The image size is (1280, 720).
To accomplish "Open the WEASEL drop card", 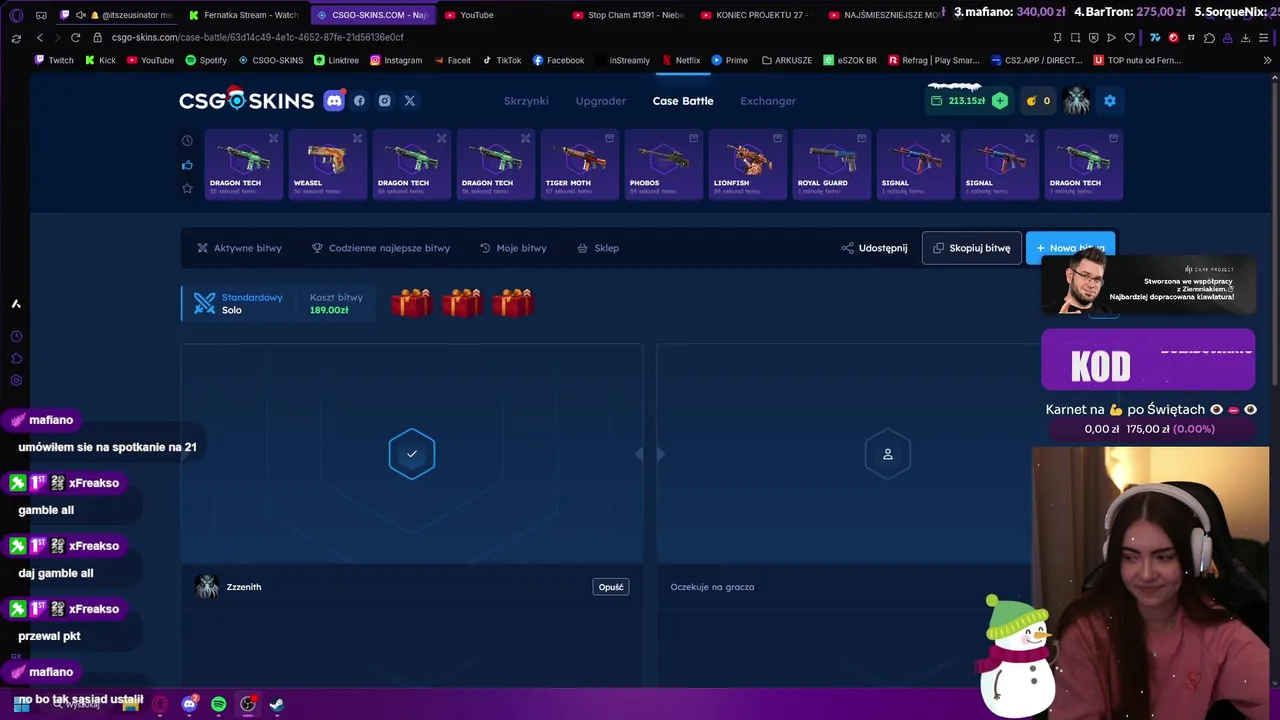I will pyautogui.click(x=327, y=165).
